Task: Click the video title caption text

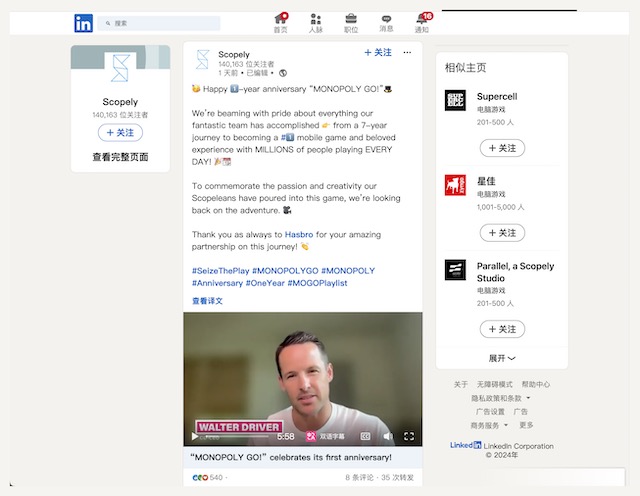Action: [x=291, y=457]
